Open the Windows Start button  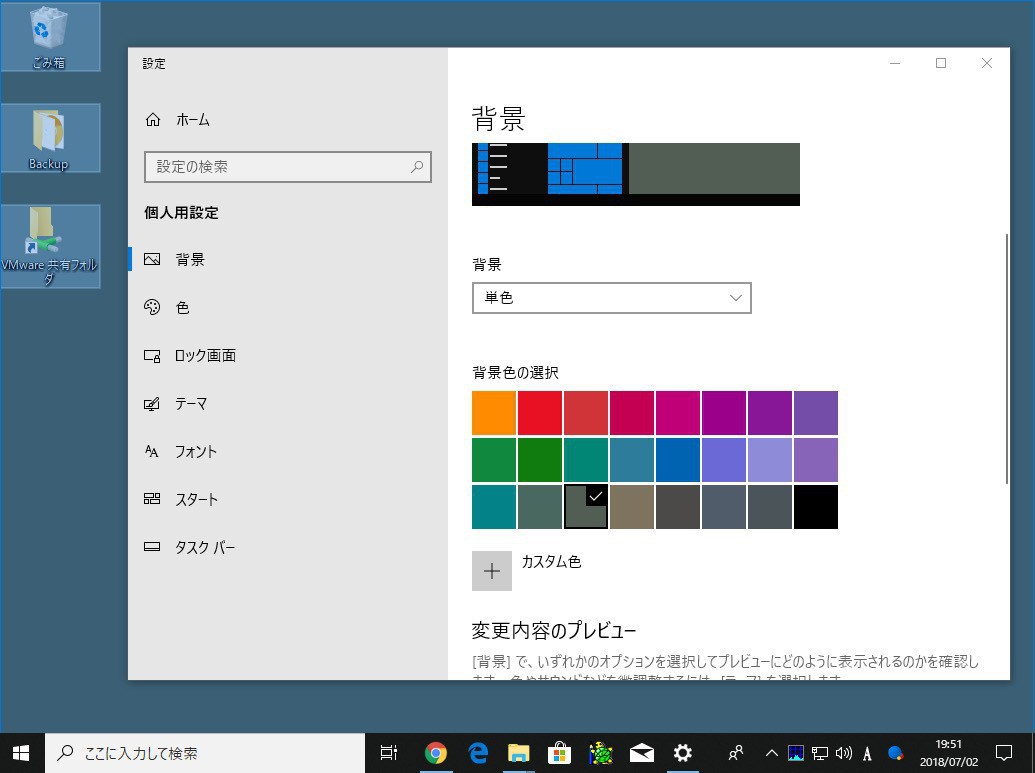[21, 753]
